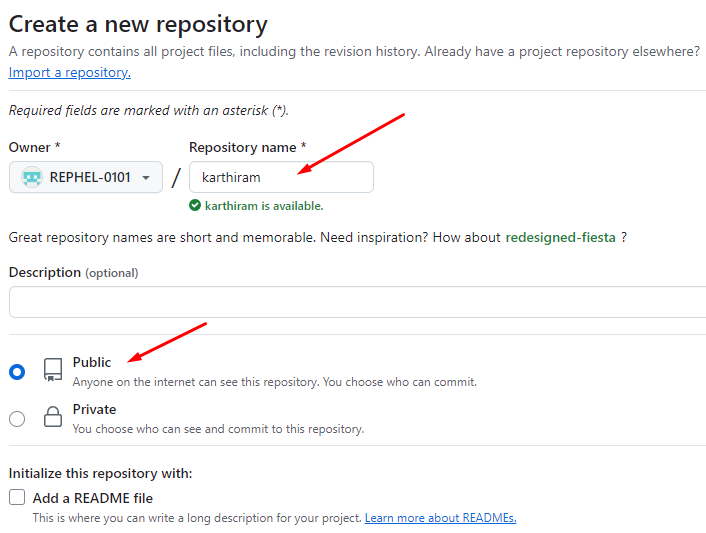Viewport: 706px width, 533px height.
Task: Click the owner avatar icon
Action: point(32,178)
